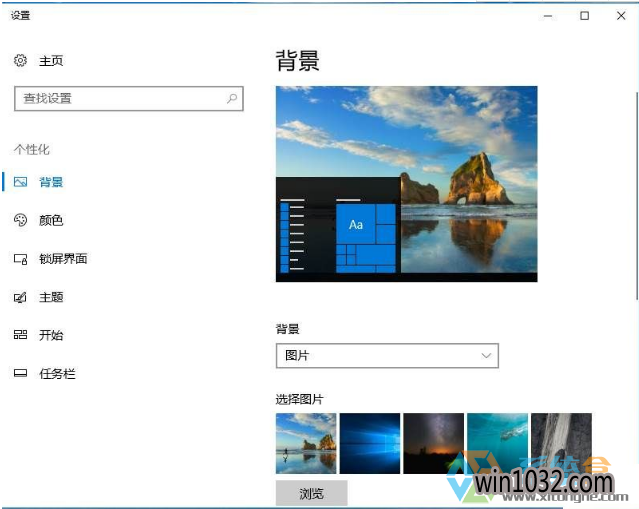
Task: Expand the 背景 dropdown showing 图片
Action: 386,355
